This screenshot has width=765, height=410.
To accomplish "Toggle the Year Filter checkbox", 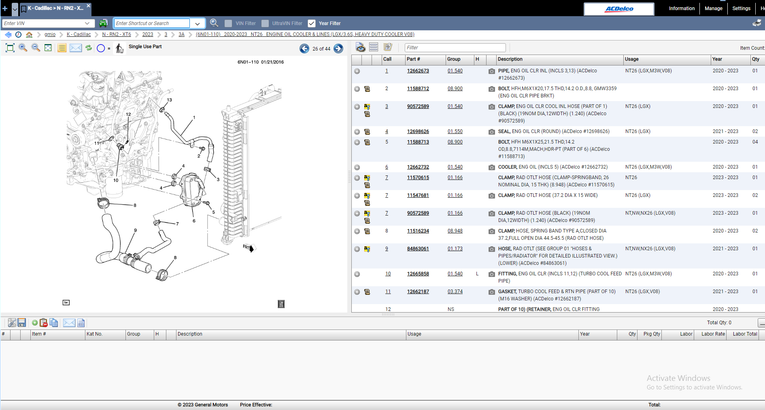I will coord(312,23).
